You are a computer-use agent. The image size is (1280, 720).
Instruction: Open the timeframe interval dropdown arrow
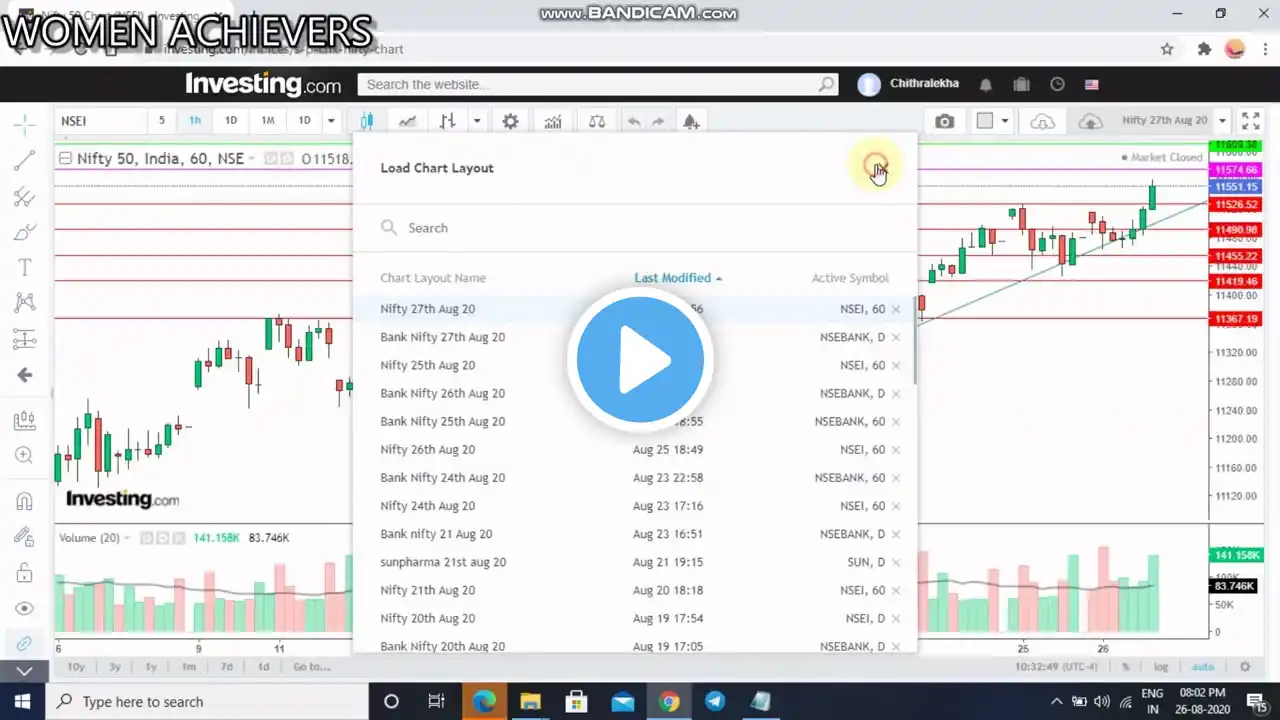point(331,121)
